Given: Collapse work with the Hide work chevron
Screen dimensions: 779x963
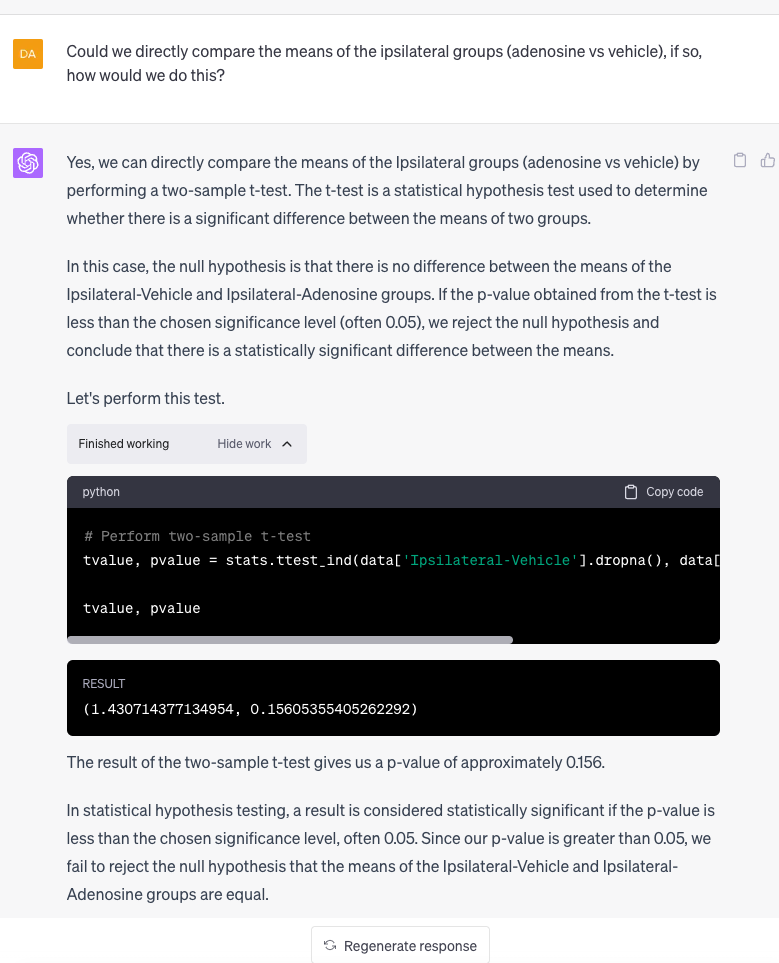Looking at the screenshot, I should (287, 444).
